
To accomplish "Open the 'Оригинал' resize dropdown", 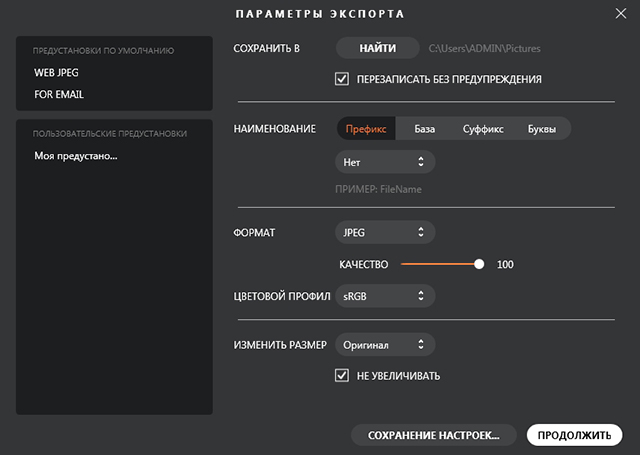I will click(385, 345).
